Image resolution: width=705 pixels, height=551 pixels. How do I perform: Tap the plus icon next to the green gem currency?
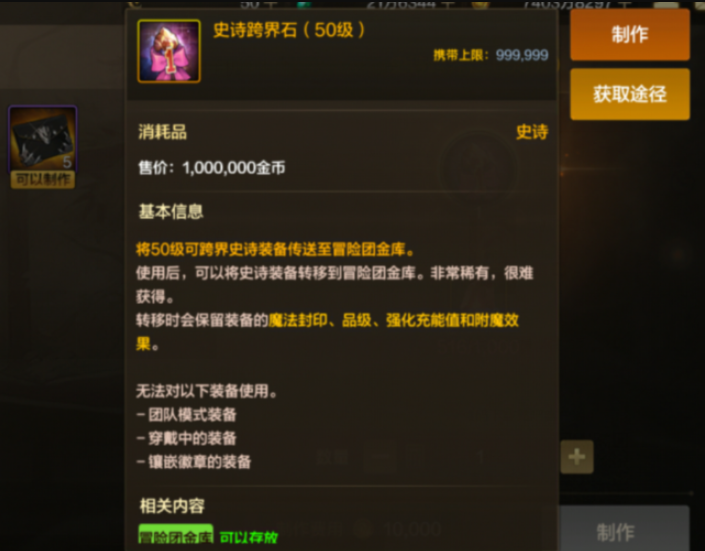[448, 4]
